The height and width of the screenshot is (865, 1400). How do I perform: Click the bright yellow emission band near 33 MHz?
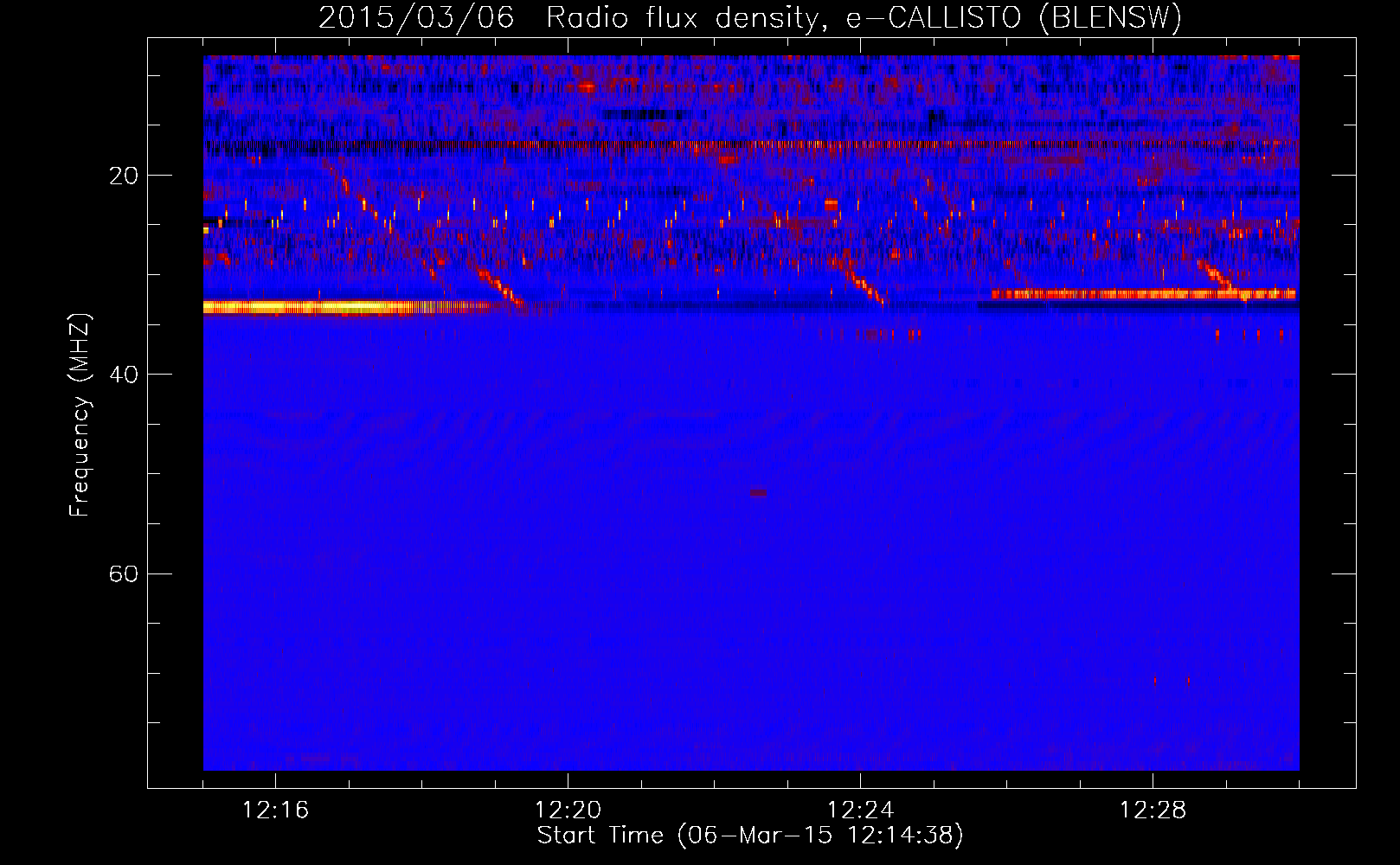tap(346, 306)
